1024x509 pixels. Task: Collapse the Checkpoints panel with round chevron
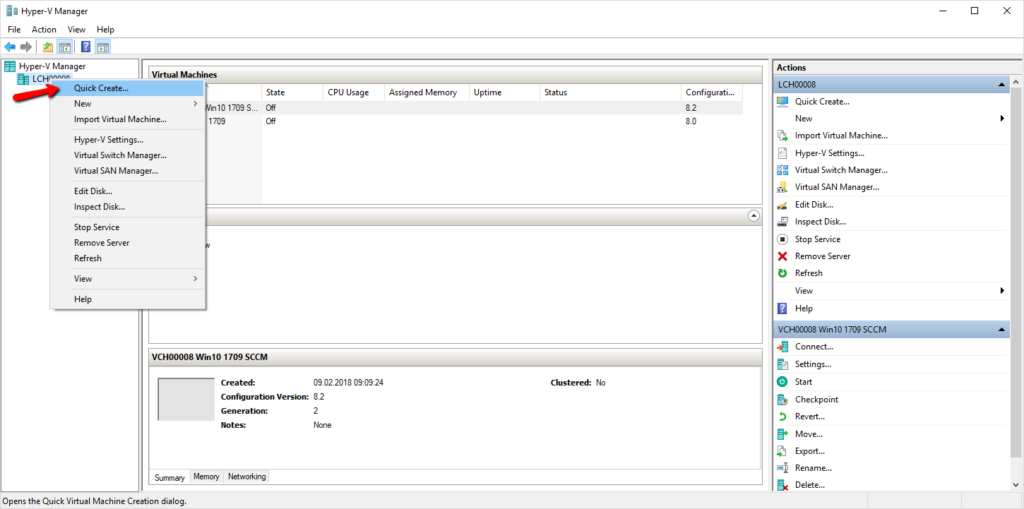pyautogui.click(x=754, y=214)
